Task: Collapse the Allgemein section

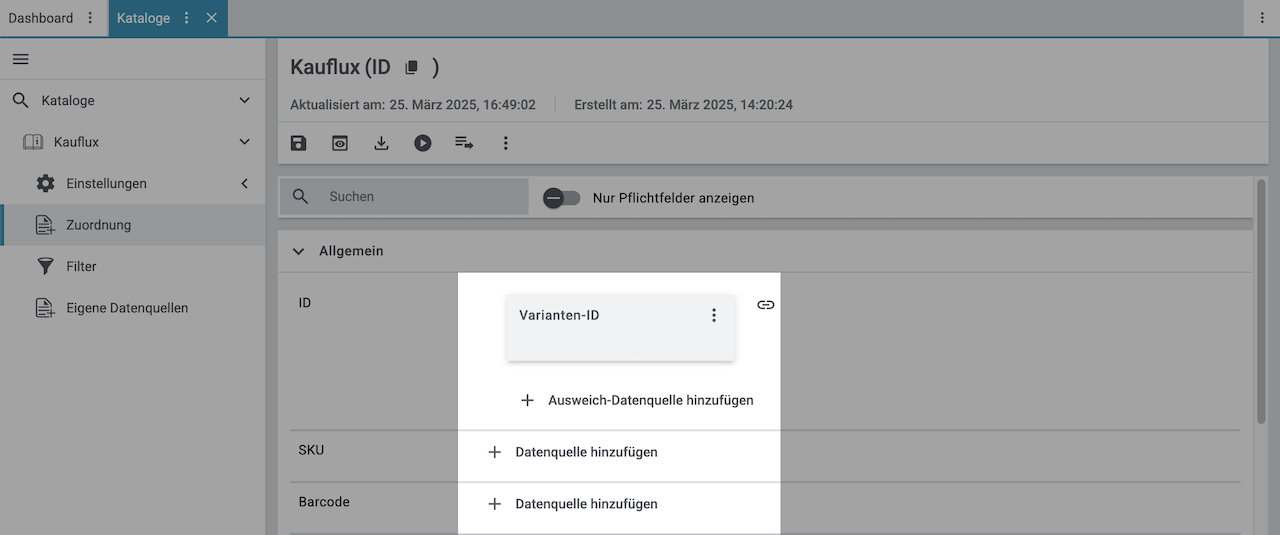Action: pyautogui.click(x=298, y=251)
